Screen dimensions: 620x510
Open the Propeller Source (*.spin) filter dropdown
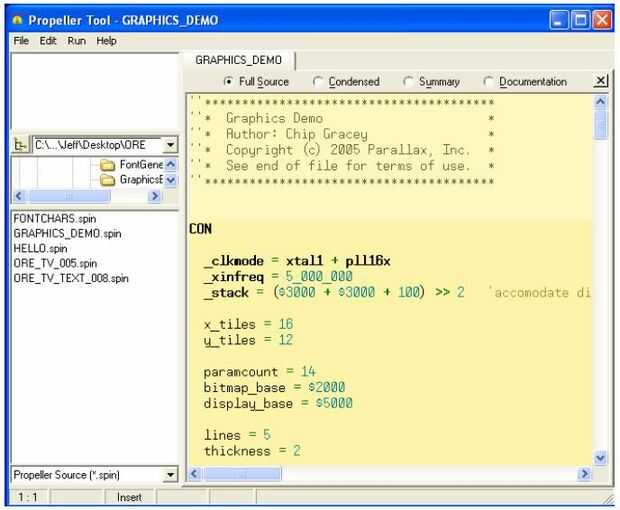coord(170,475)
